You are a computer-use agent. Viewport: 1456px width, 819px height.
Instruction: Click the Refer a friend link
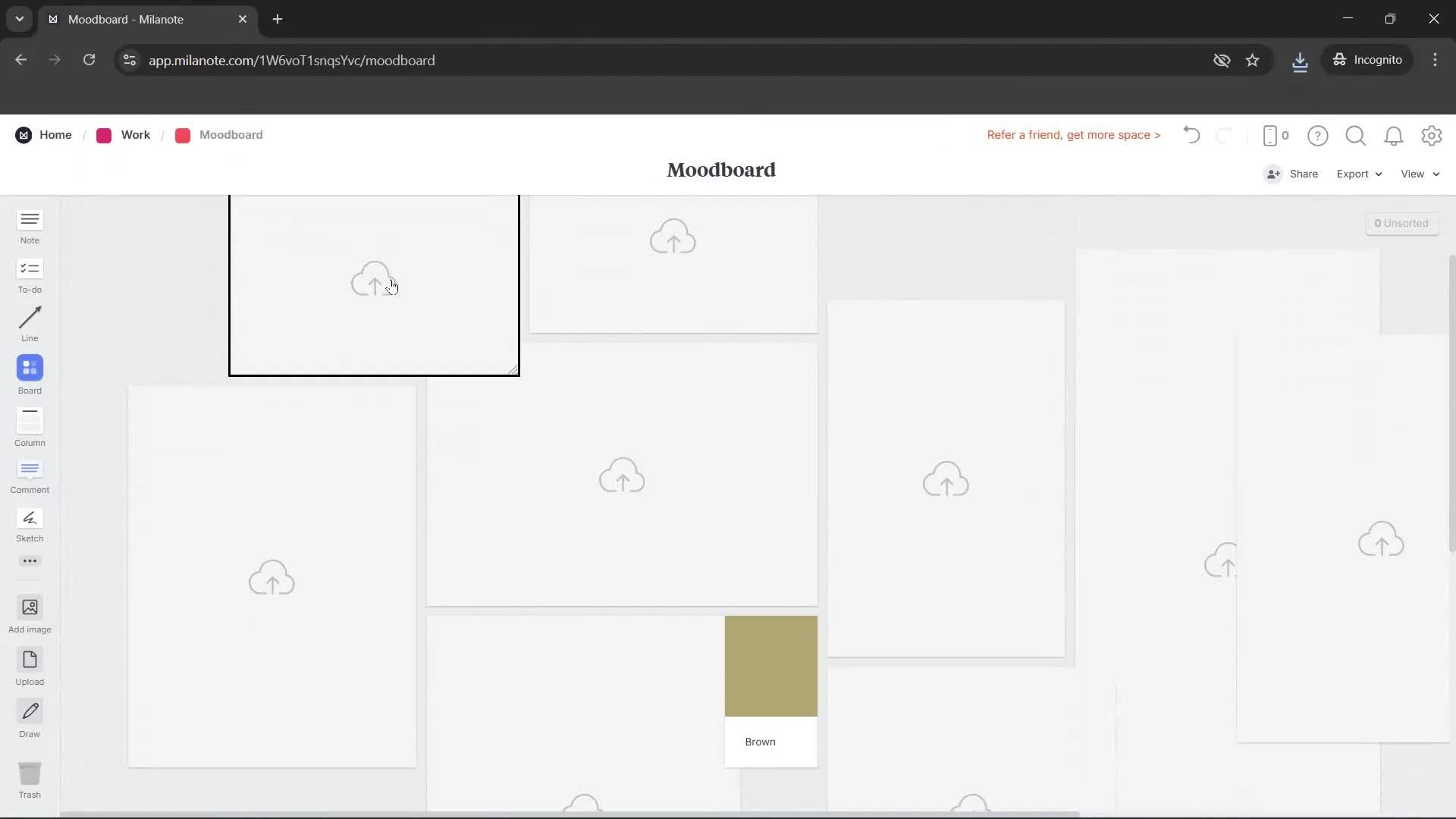[1073, 135]
